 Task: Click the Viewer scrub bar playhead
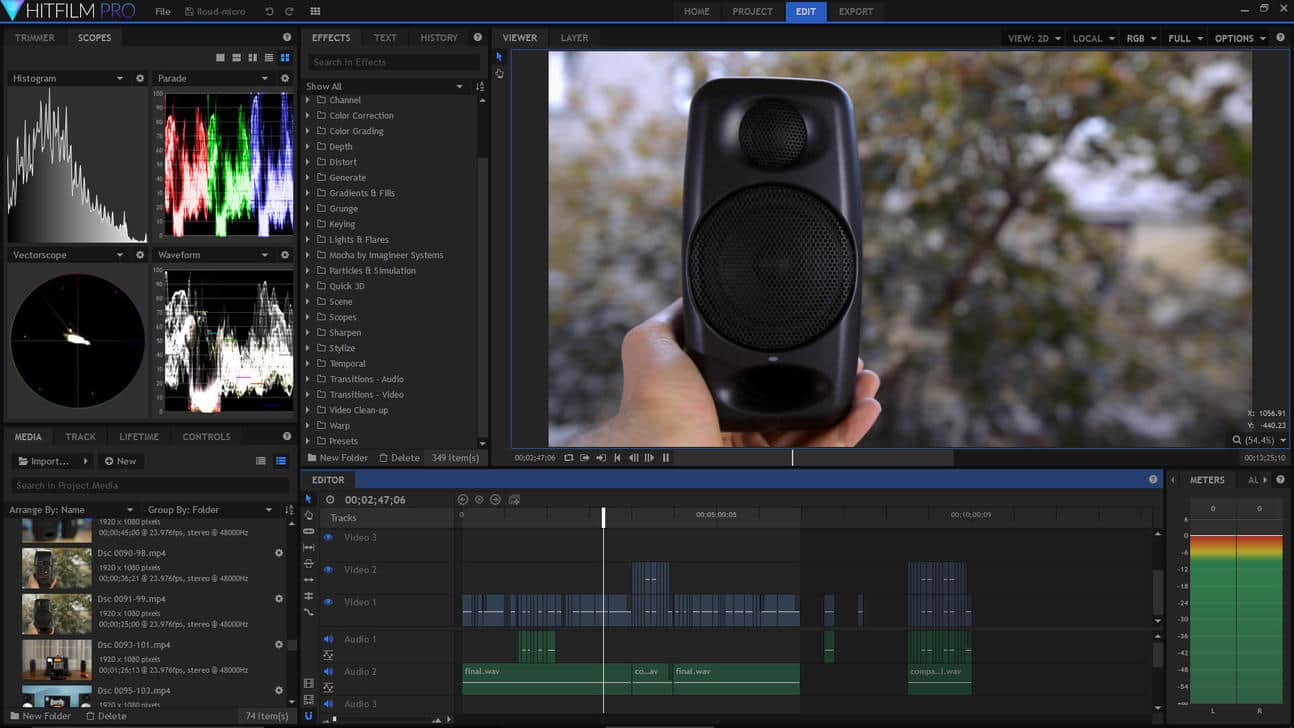pyautogui.click(x=793, y=457)
